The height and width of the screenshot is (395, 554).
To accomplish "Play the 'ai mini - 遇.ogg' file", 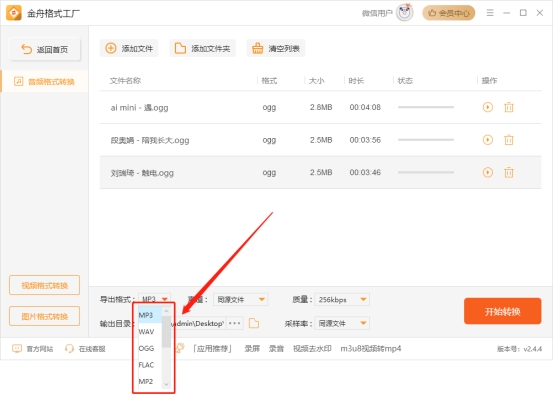I will [x=488, y=107].
